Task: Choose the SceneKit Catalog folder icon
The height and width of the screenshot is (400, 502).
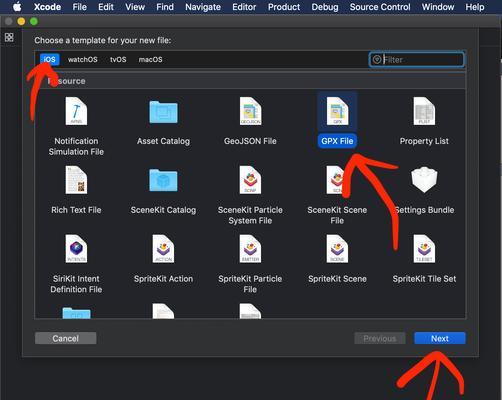Action: (163, 180)
